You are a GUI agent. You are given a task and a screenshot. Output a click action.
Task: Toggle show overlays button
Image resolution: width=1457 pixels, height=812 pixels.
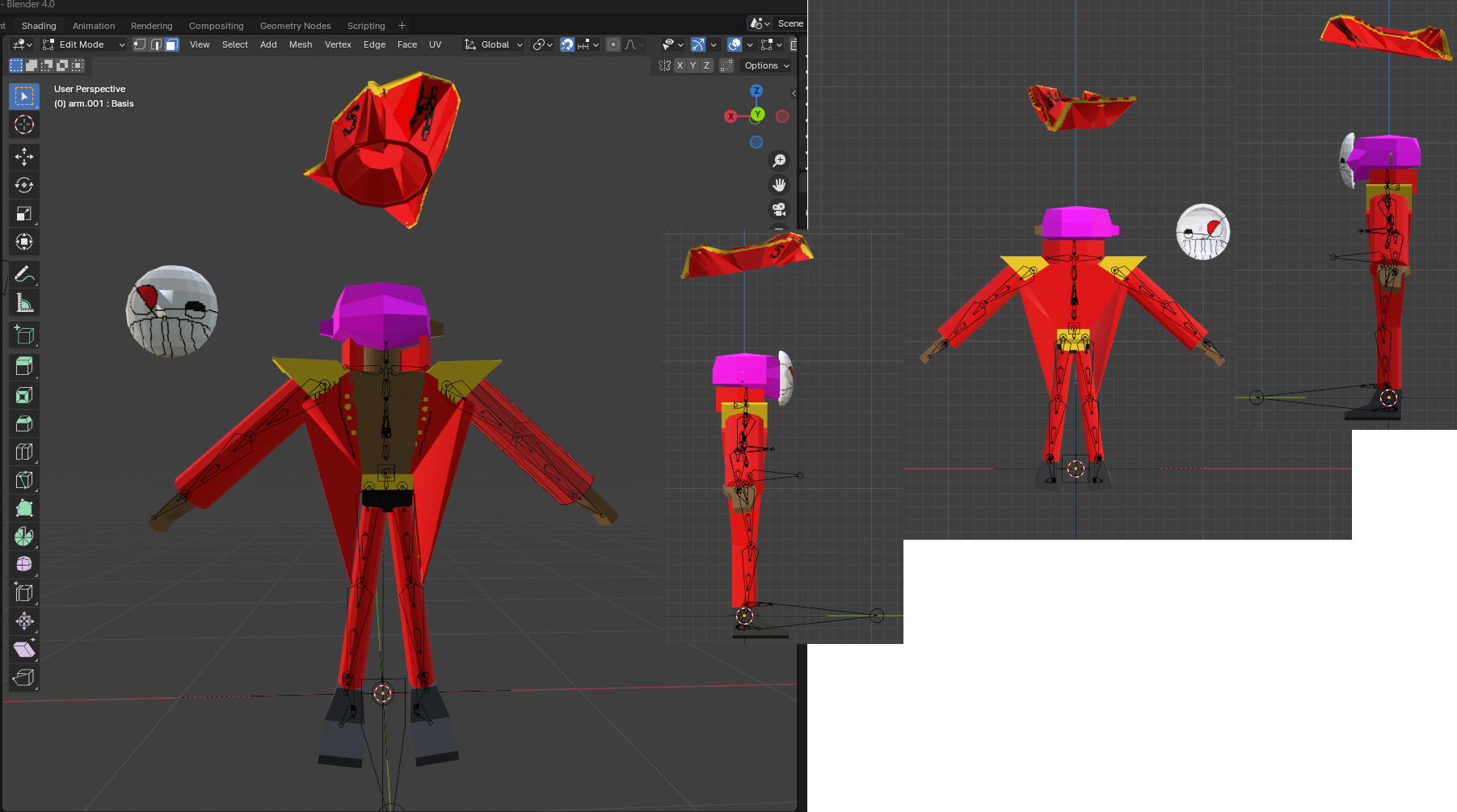coord(735,44)
